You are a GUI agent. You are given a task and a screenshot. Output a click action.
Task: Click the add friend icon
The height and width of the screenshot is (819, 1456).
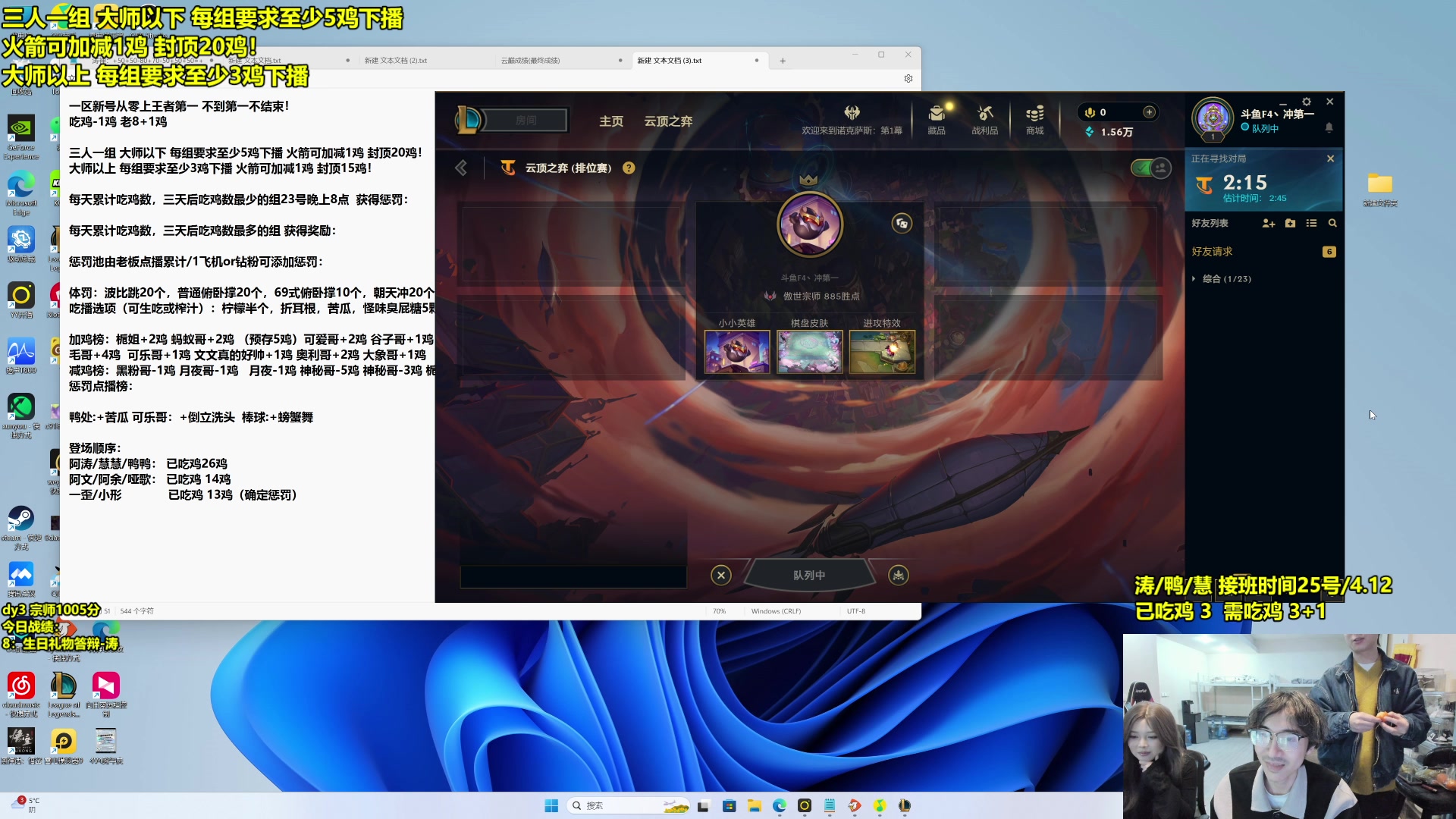tap(1269, 223)
